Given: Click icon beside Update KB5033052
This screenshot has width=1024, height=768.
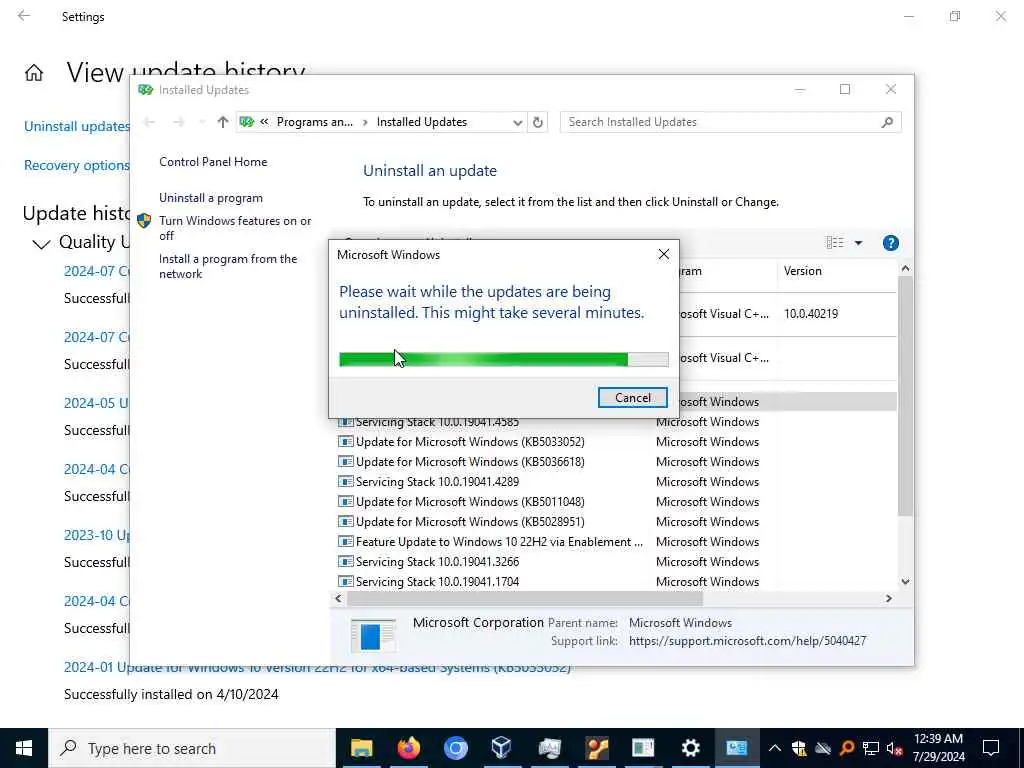Looking at the screenshot, I should click(345, 442).
